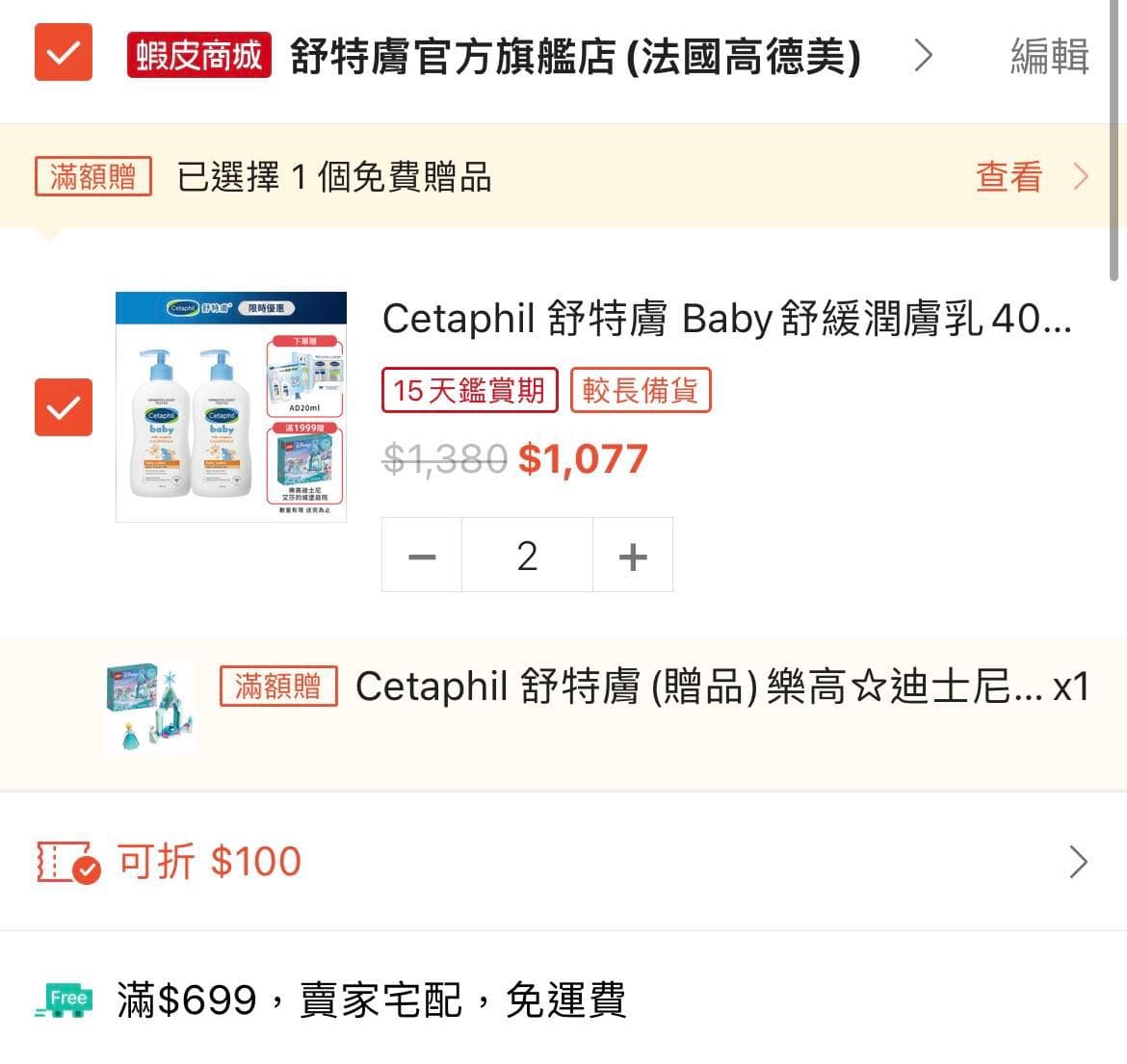
Task: Click the 15天鑑賞期 badge on the product
Action: tap(469, 390)
